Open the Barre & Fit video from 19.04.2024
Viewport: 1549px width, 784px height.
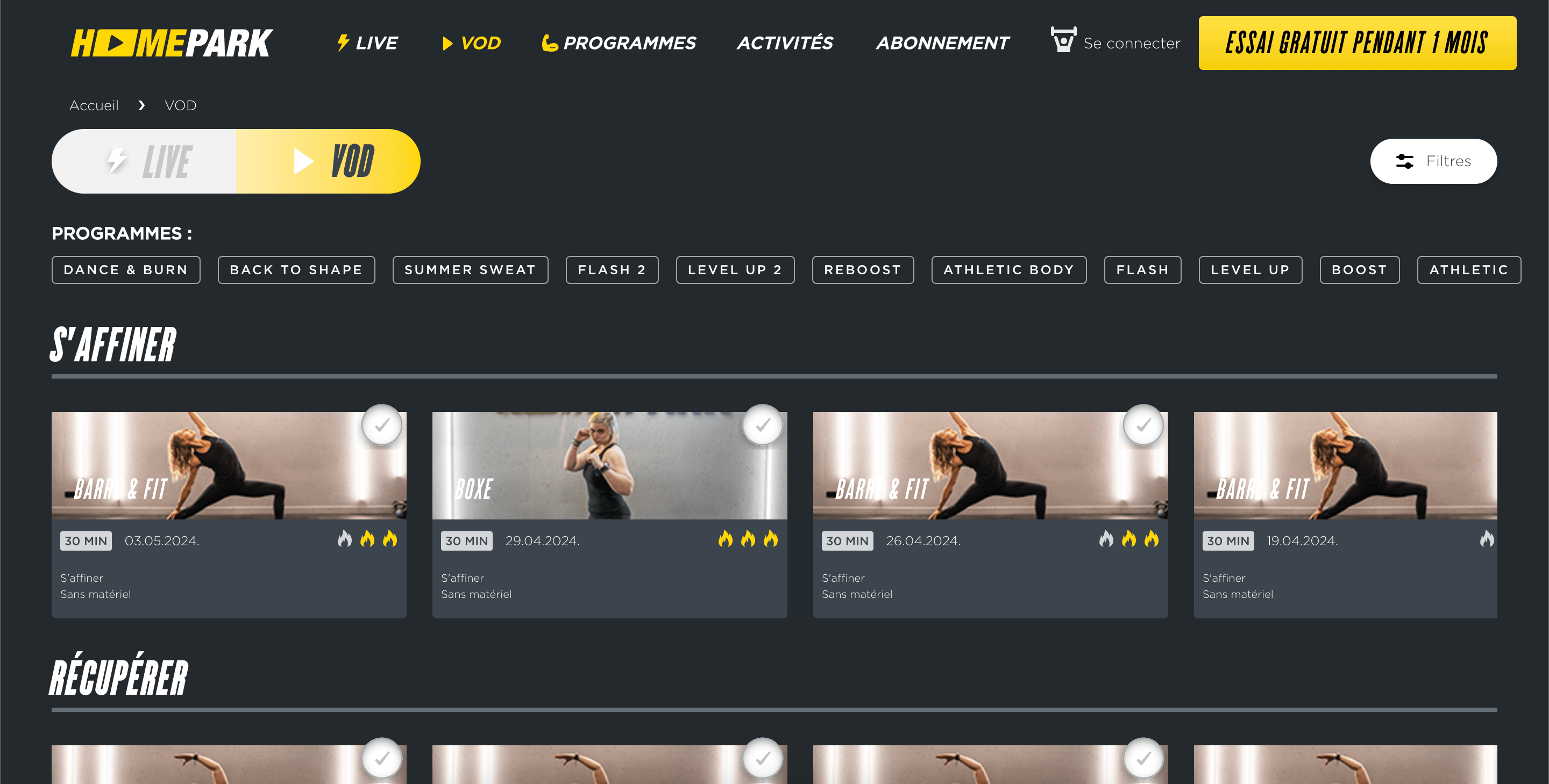pos(1345,465)
